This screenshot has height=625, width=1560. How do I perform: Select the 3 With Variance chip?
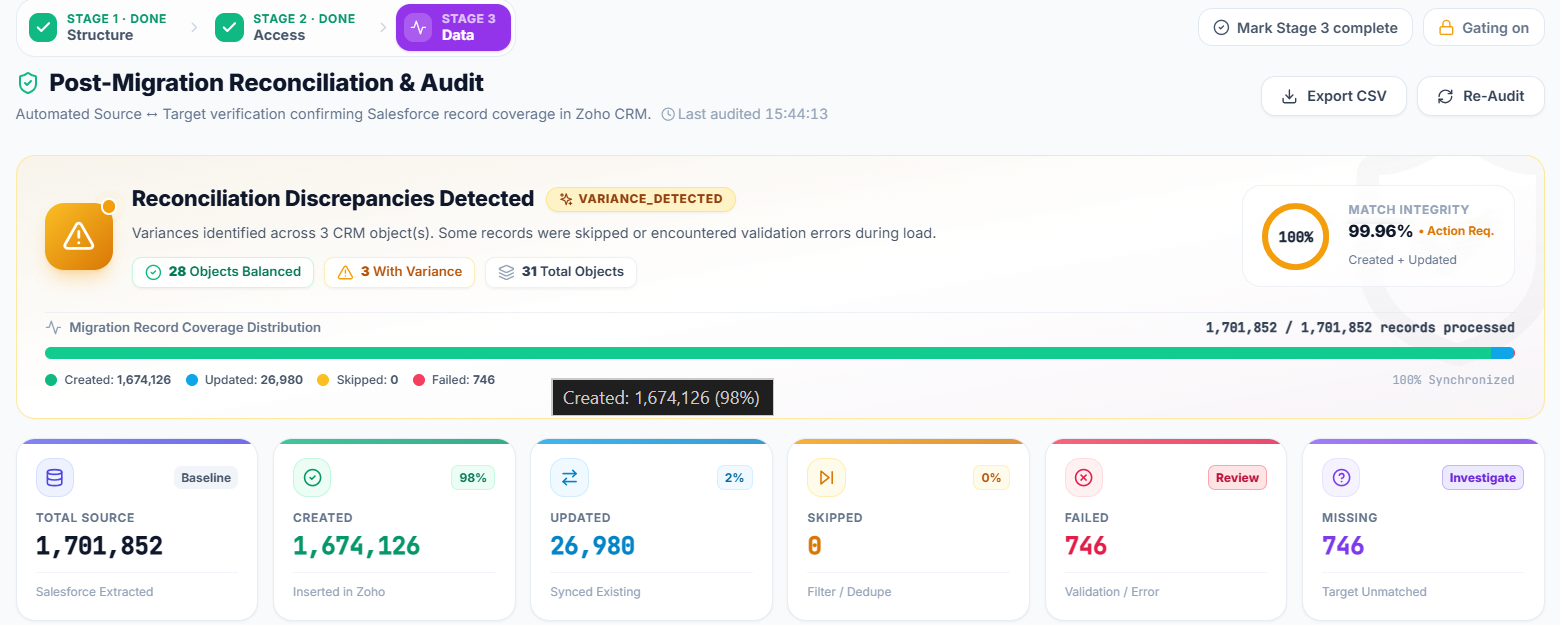[x=399, y=272]
